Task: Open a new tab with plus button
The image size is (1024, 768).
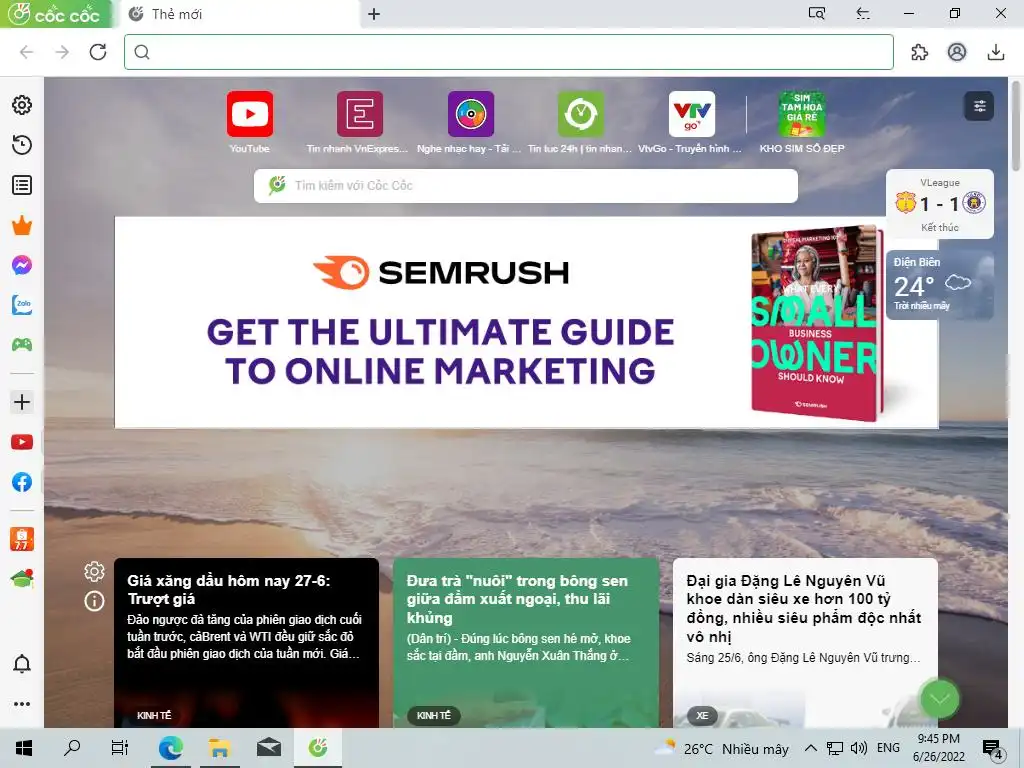Action: point(374,14)
